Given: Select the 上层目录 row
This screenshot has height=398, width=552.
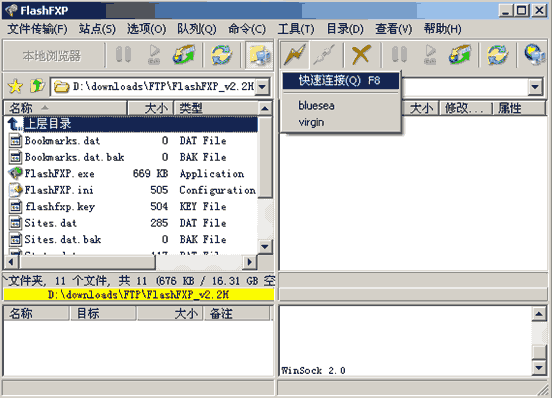Looking at the screenshot, I should (132, 124).
